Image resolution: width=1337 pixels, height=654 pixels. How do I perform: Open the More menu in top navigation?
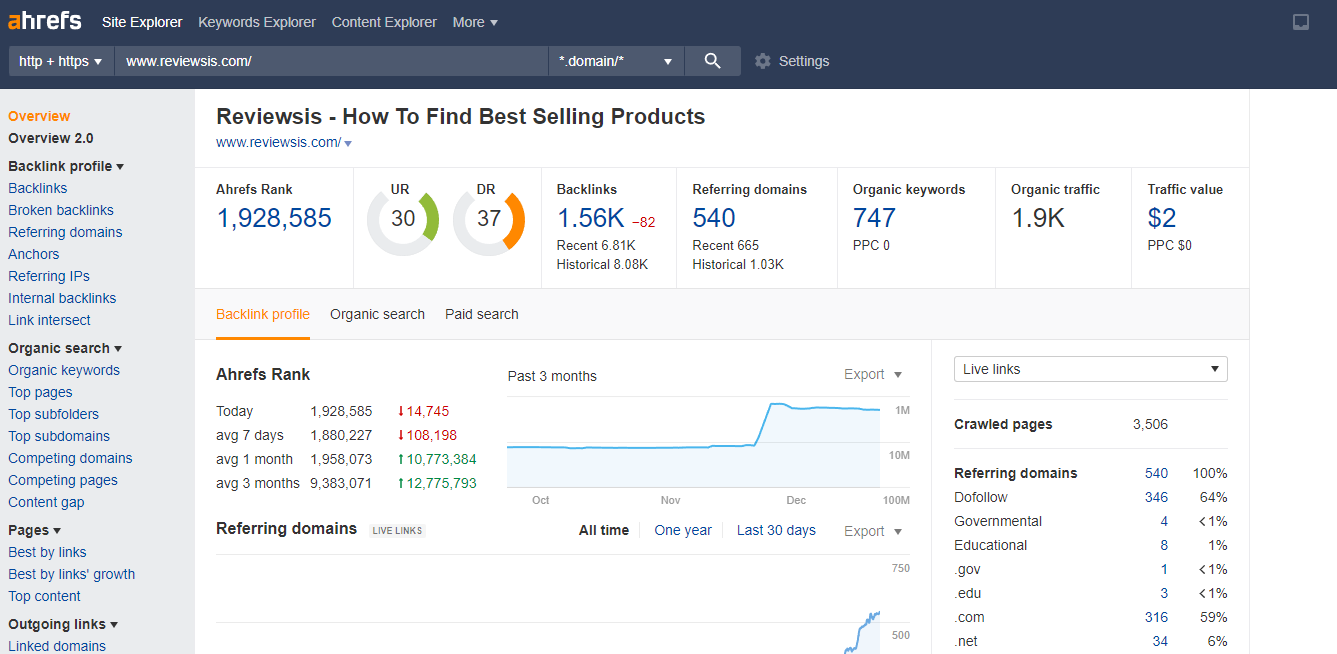475,22
